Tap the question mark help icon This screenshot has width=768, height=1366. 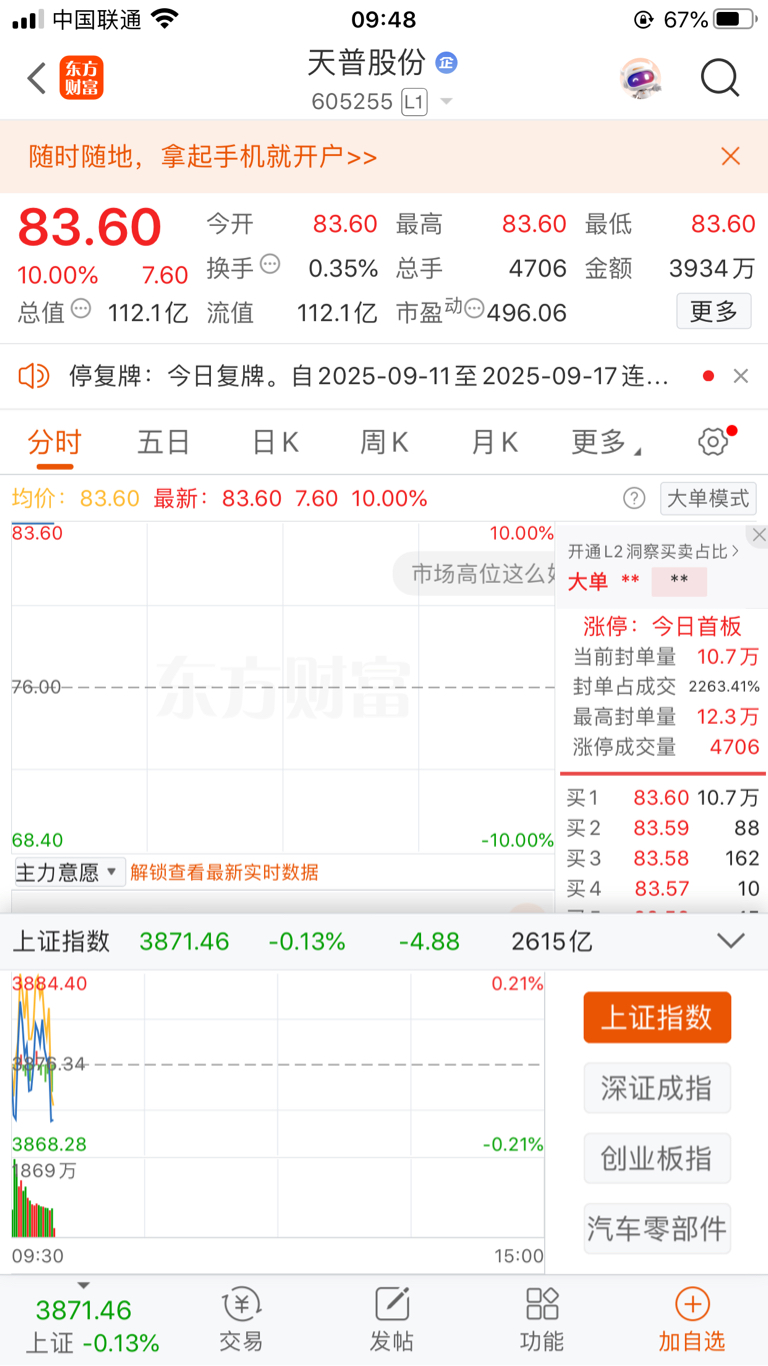click(634, 498)
